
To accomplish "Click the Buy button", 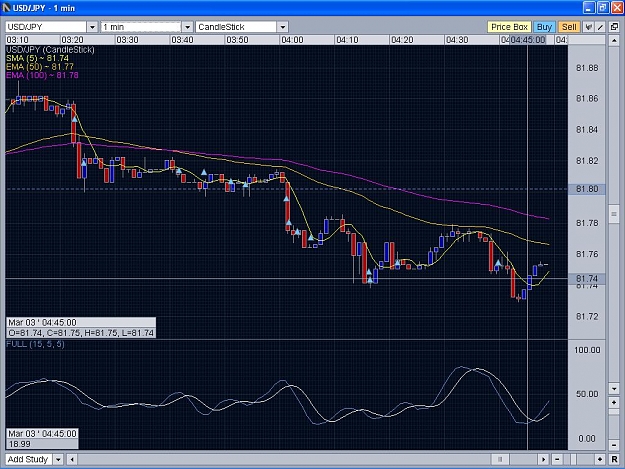I will [544, 27].
